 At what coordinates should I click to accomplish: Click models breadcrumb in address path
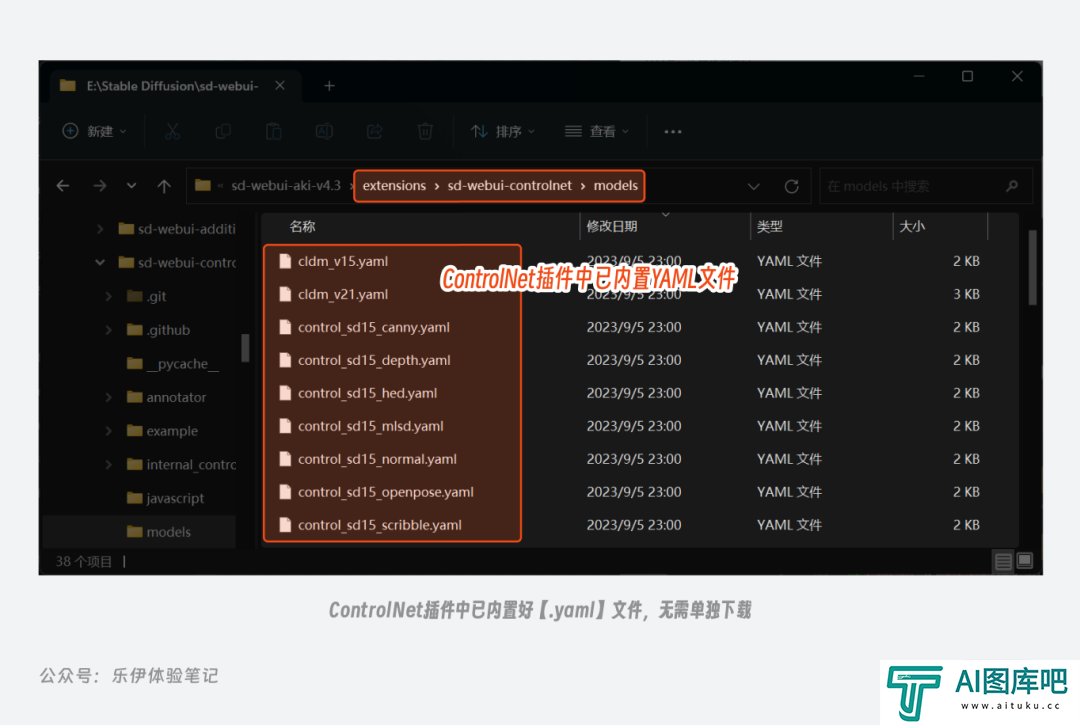pos(616,186)
